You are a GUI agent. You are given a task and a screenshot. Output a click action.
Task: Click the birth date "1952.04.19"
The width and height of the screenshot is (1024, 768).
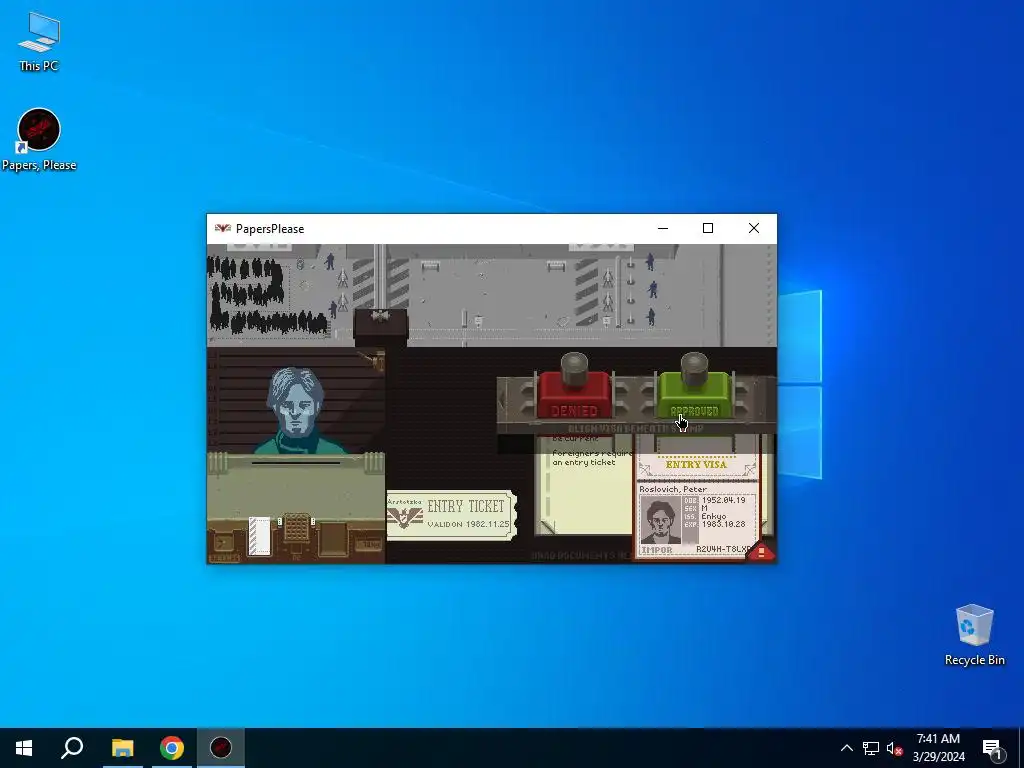[724, 500]
